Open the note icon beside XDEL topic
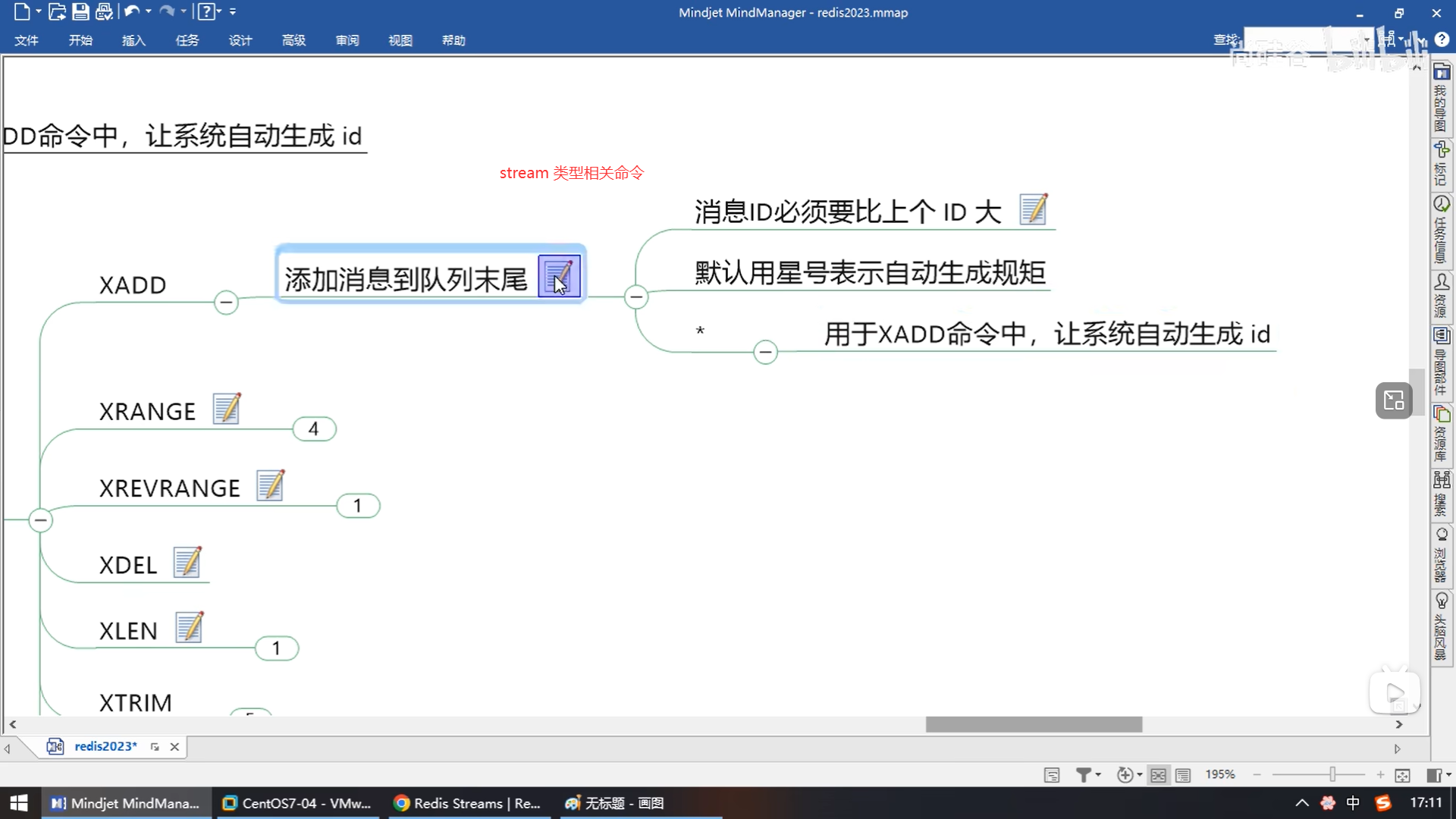The image size is (1456, 819). [x=187, y=562]
